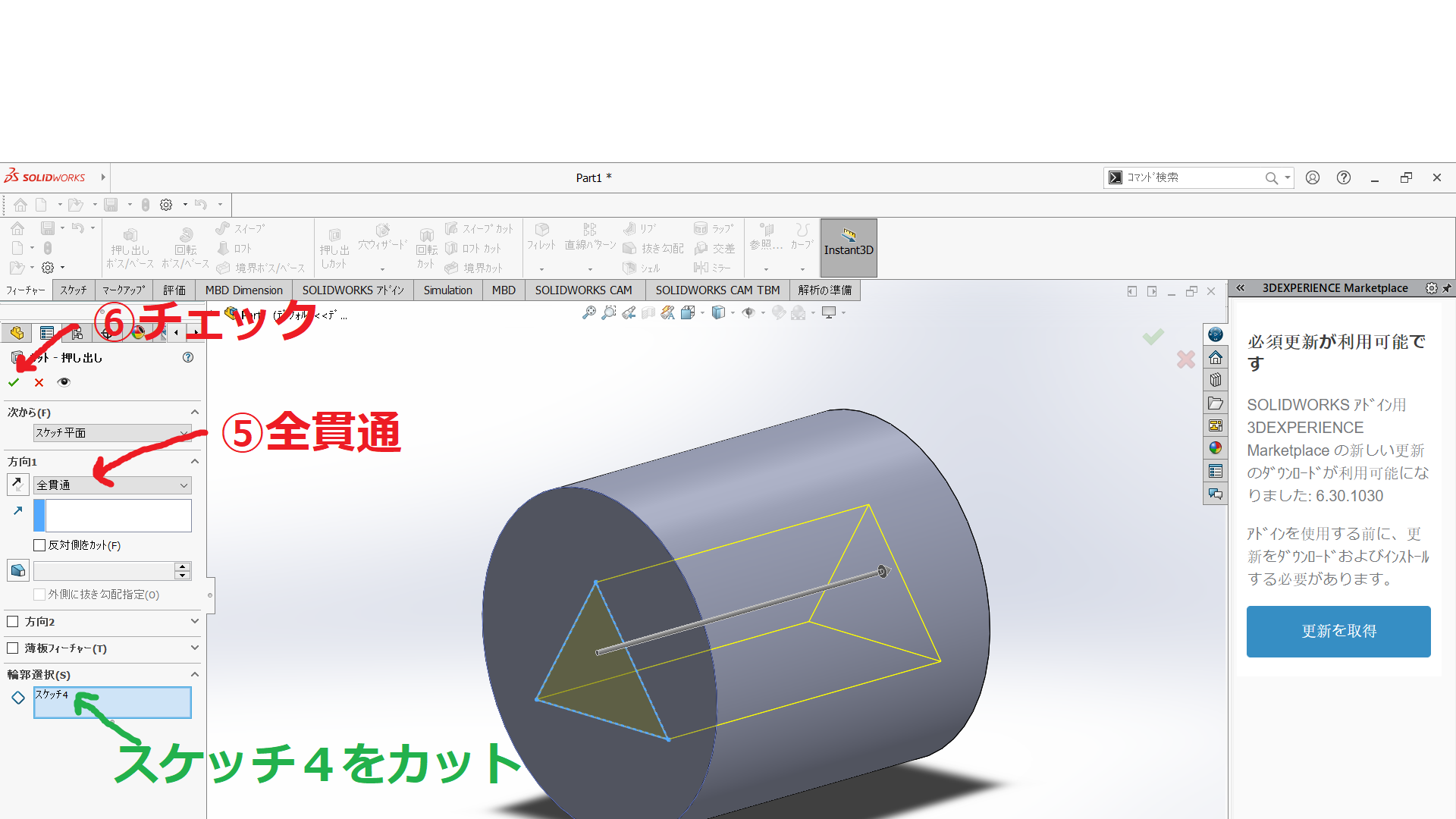Click the reverse direction button in 方向1
Image resolution: width=1456 pixels, height=819 pixels.
17,484
